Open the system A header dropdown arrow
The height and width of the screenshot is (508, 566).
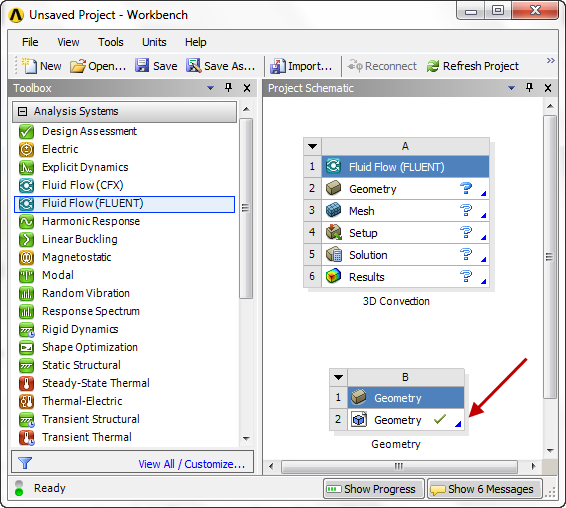tap(313, 147)
